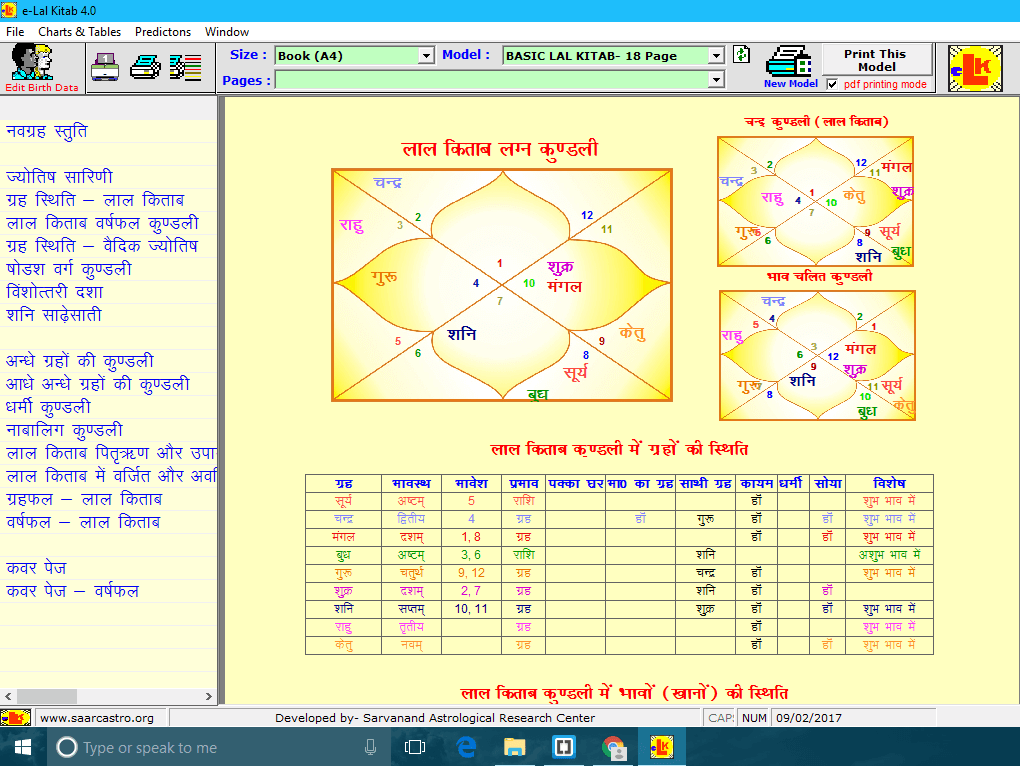Click the लाल किताब लग्न कुण्डली chart
Screen dimensions: 1020x766
click(502, 285)
